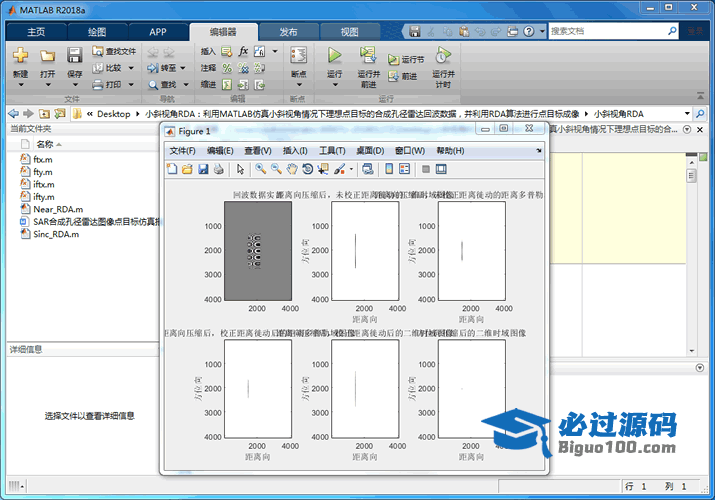Click the Desktop segment in the path bar

[114, 114]
